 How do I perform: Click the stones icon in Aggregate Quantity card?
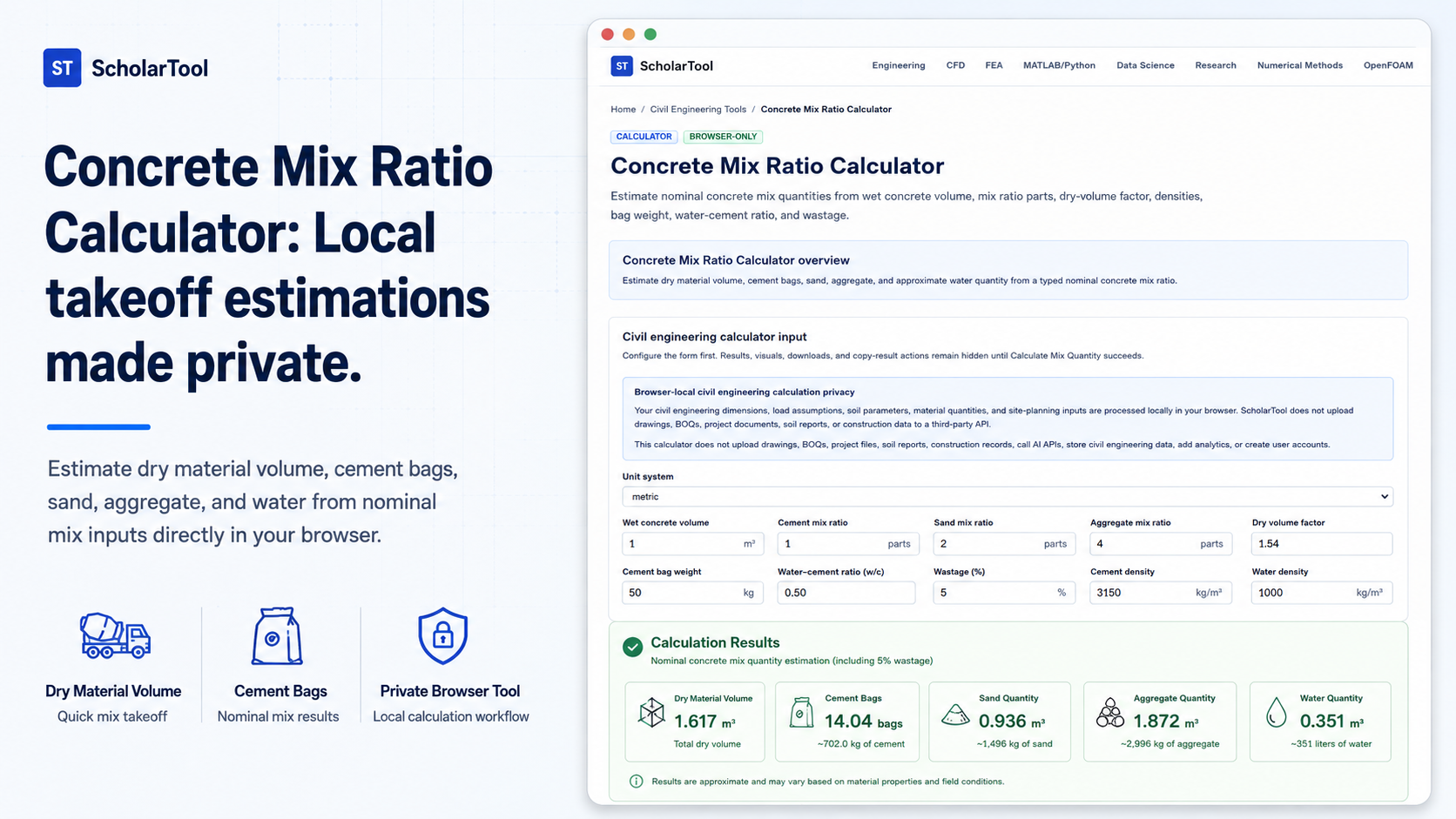(1109, 713)
